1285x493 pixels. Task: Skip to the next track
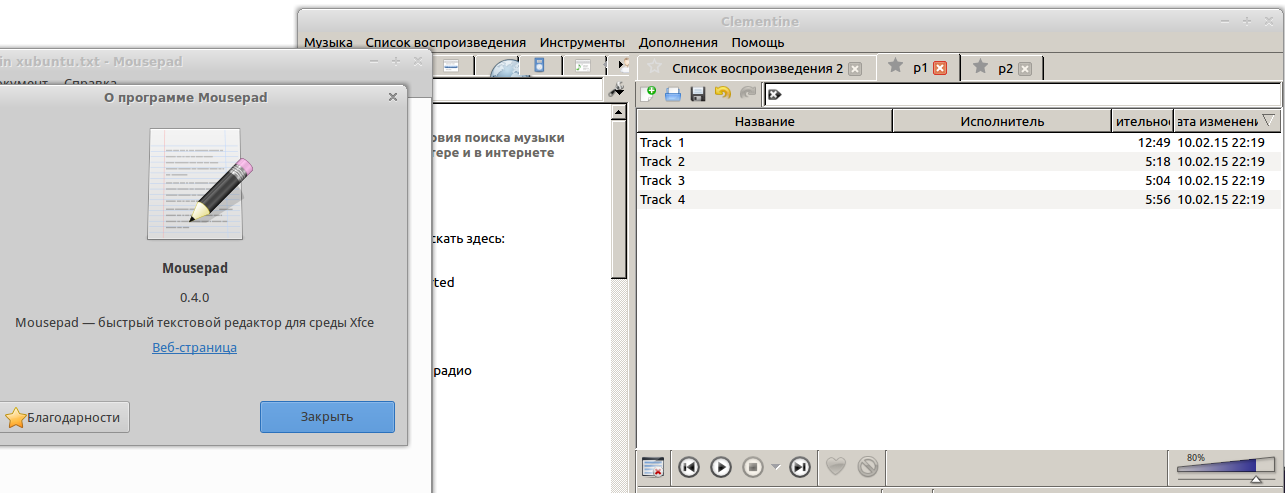(x=799, y=466)
